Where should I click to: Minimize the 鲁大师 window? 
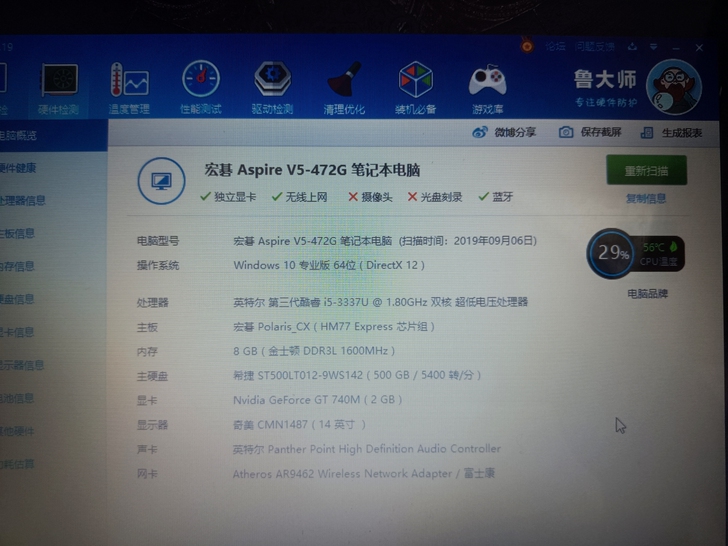click(x=676, y=48)
